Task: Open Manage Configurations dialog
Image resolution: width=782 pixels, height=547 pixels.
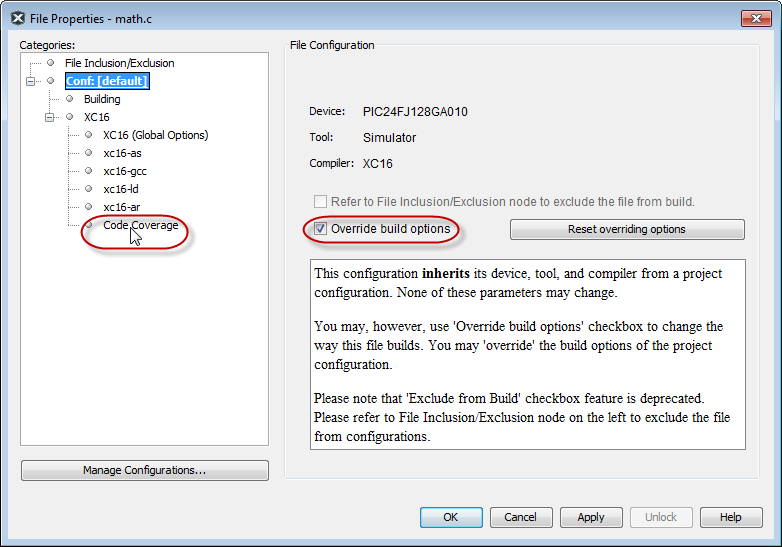Action: pyautogui.click(x=145, y=470)
